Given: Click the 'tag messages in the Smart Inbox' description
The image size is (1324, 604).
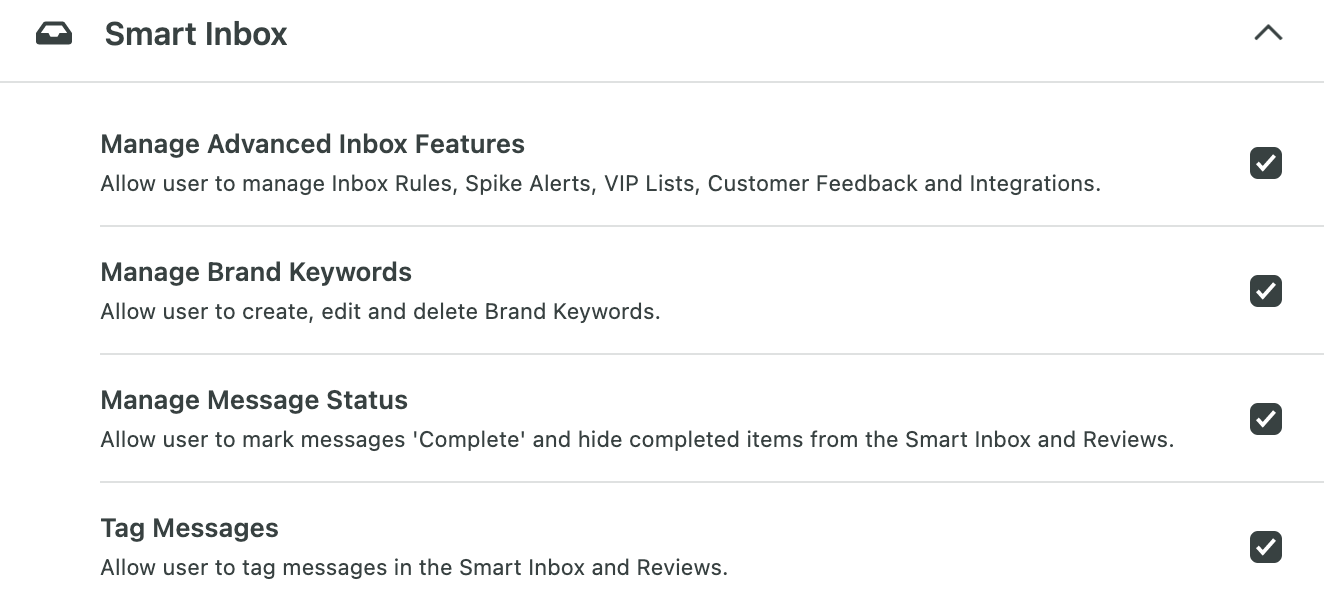Looking at the screenshot, I should click(414, 568).
